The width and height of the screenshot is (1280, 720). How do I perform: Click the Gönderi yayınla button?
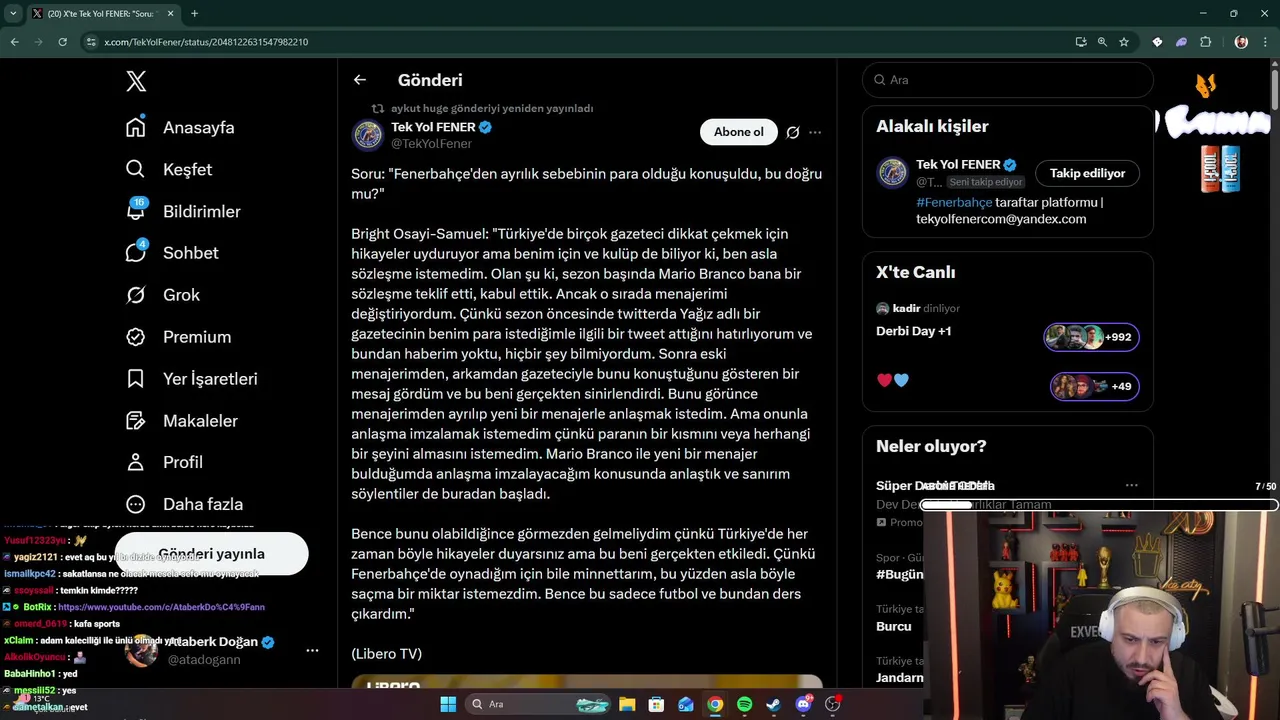(x=211, y=554)
